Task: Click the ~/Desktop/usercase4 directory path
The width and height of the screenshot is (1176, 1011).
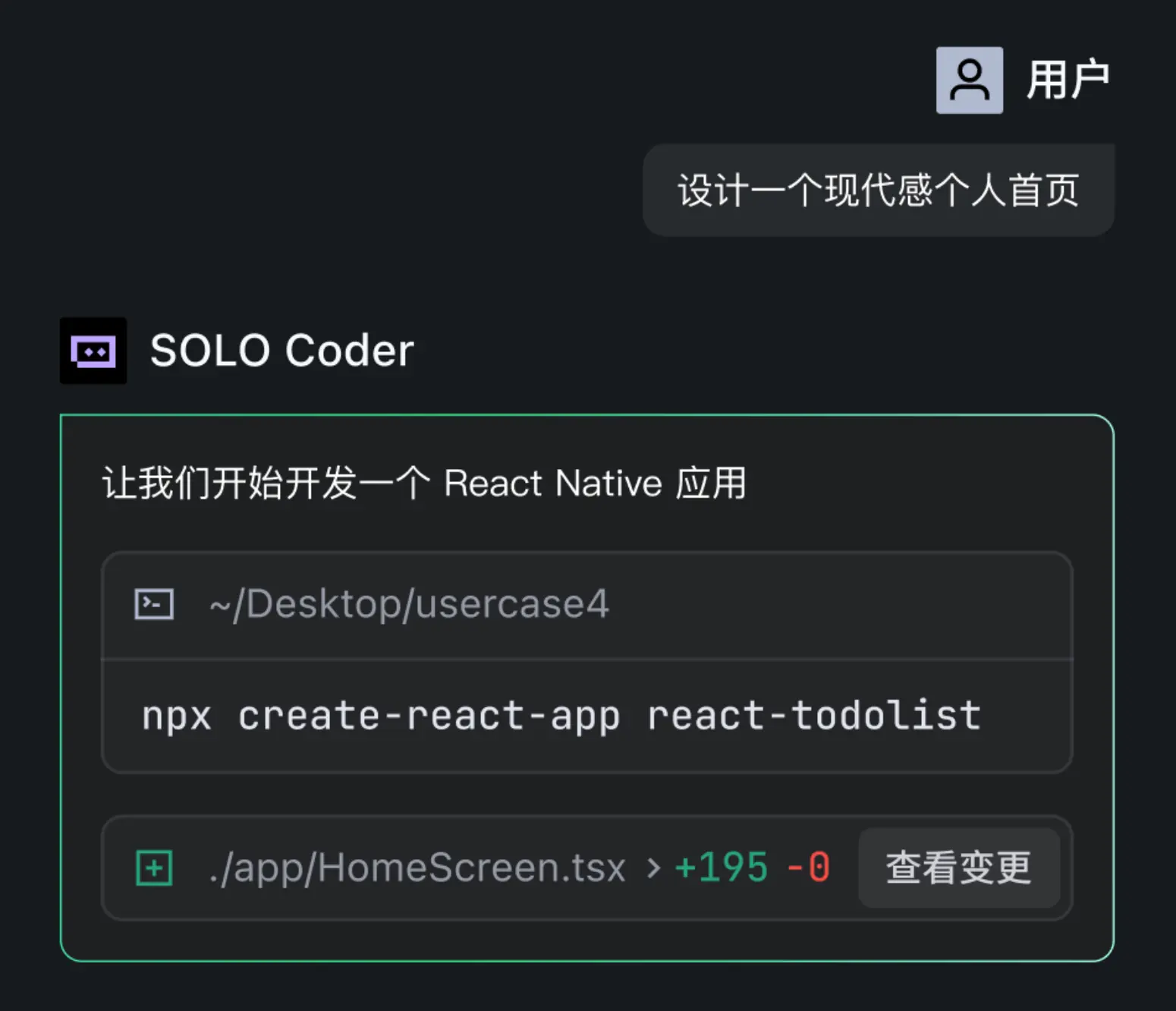Action: [409, 604]
